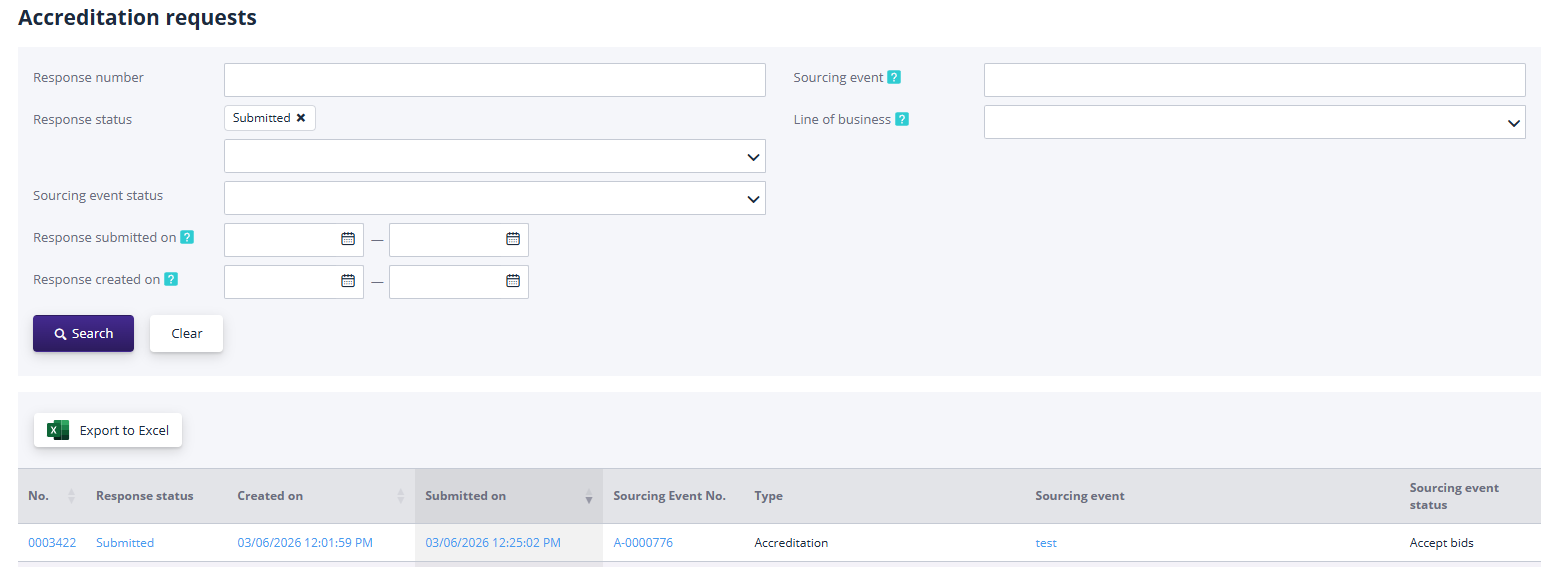The height and width of the screenshot is (567, 1547).
Task: Open response number 0003422 link
Action: point(52,543)
